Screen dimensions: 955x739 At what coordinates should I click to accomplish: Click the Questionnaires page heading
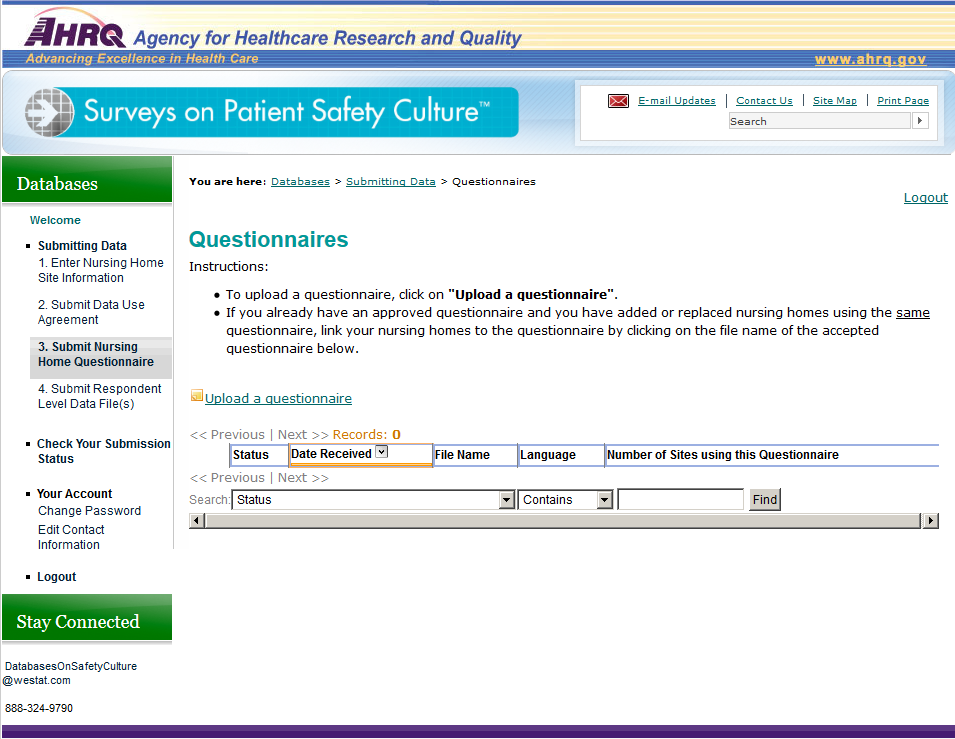point(269,239)
